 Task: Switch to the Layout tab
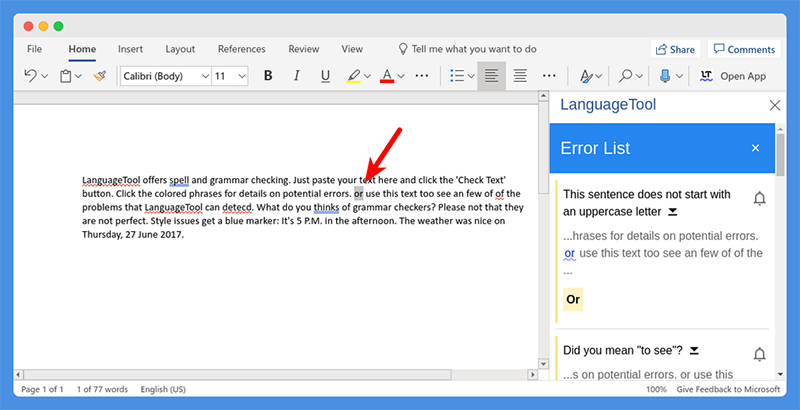[180, 49]
